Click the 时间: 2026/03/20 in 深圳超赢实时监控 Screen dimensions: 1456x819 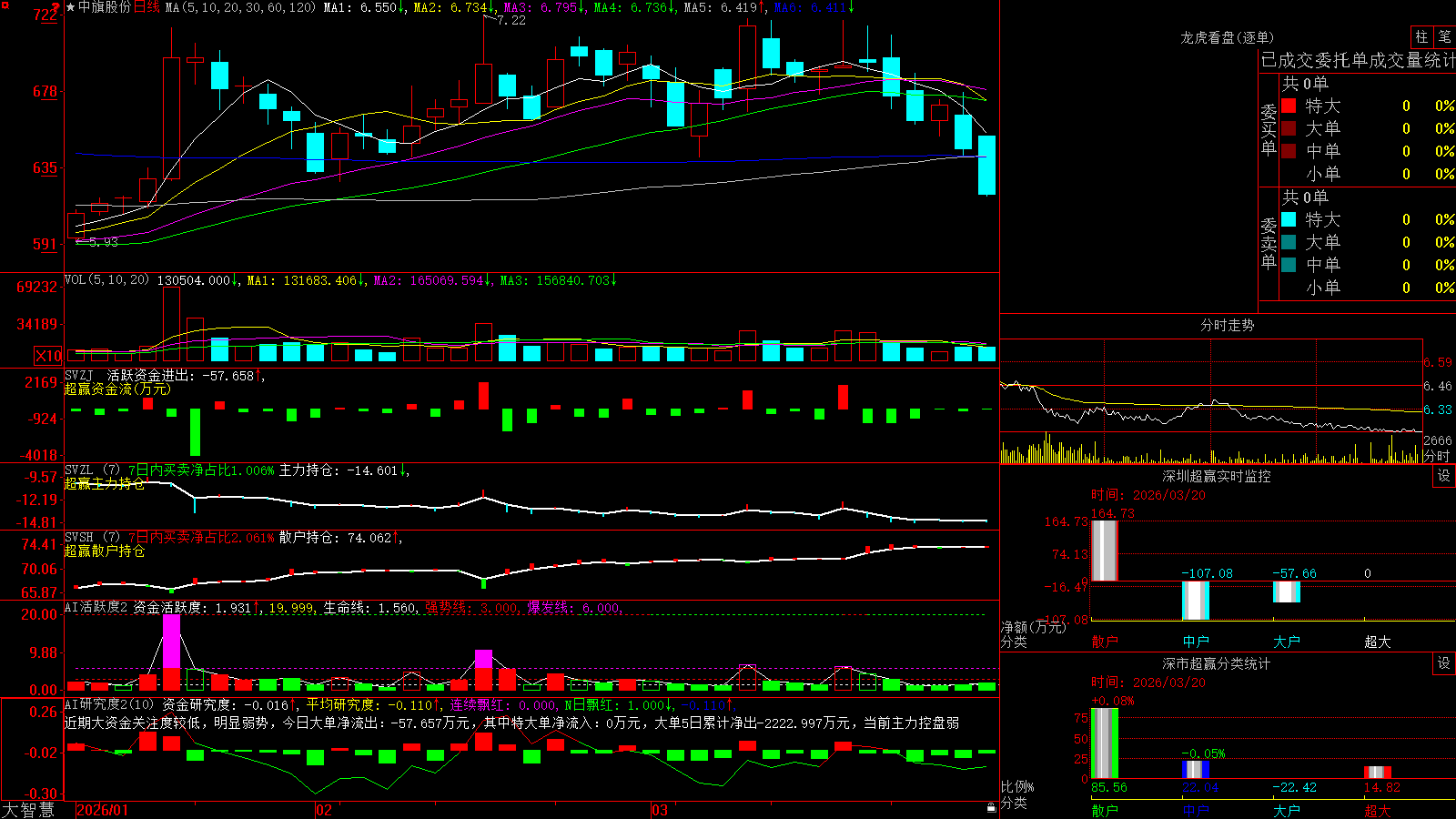[x=1148, y=495]
